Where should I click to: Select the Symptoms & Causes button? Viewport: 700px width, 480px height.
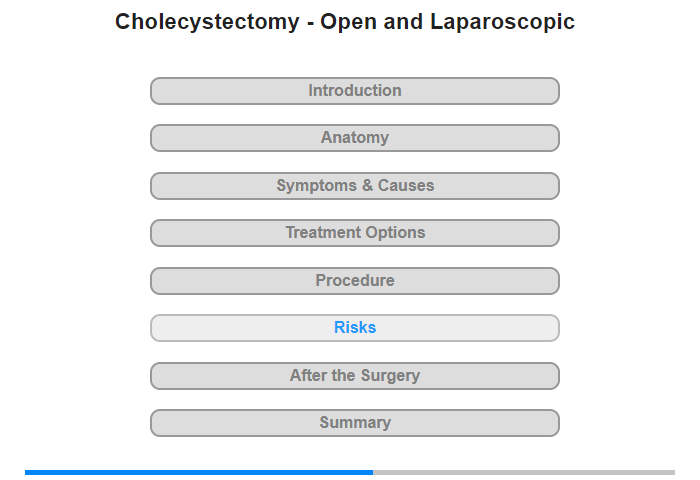point(355,186)
